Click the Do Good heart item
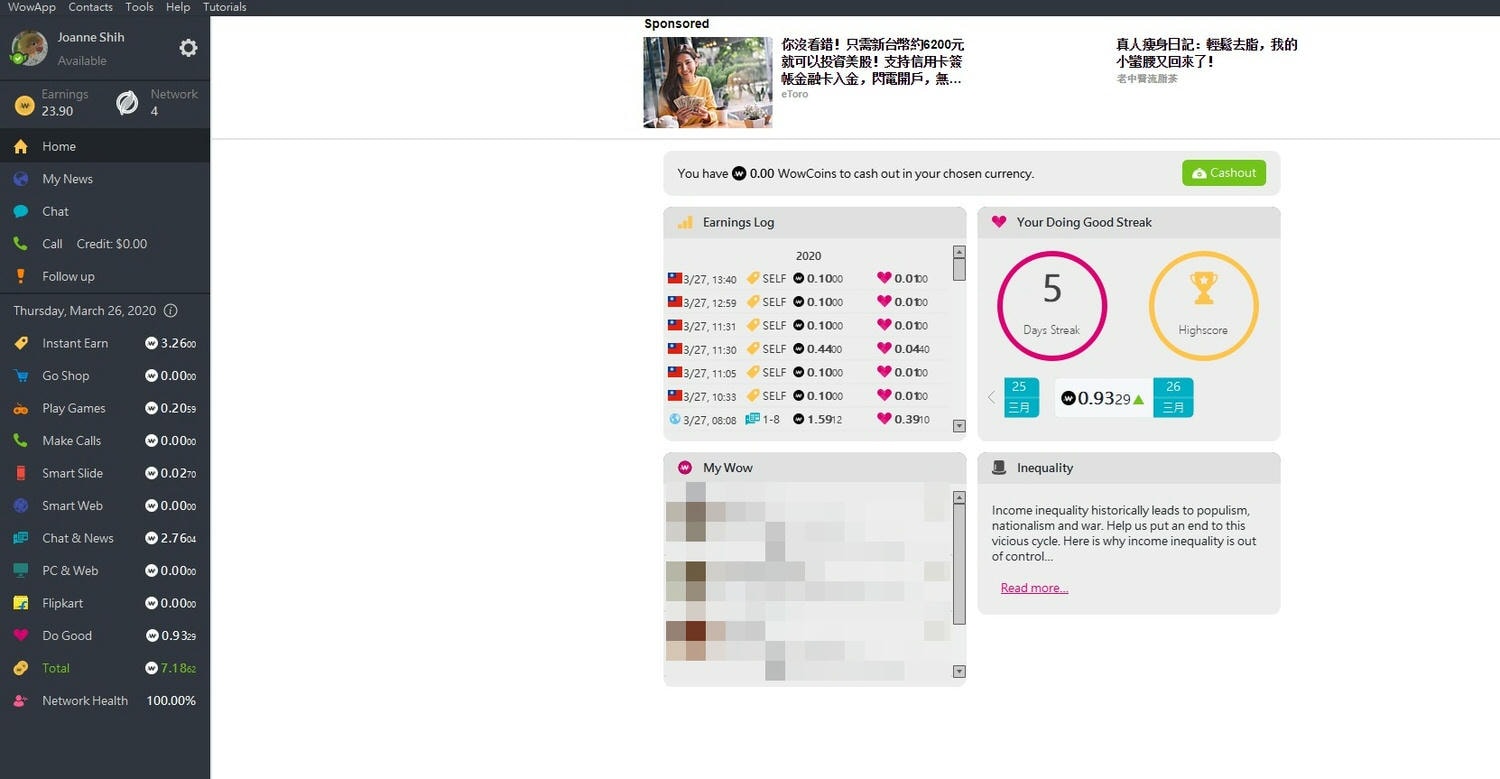 (66, 636)
